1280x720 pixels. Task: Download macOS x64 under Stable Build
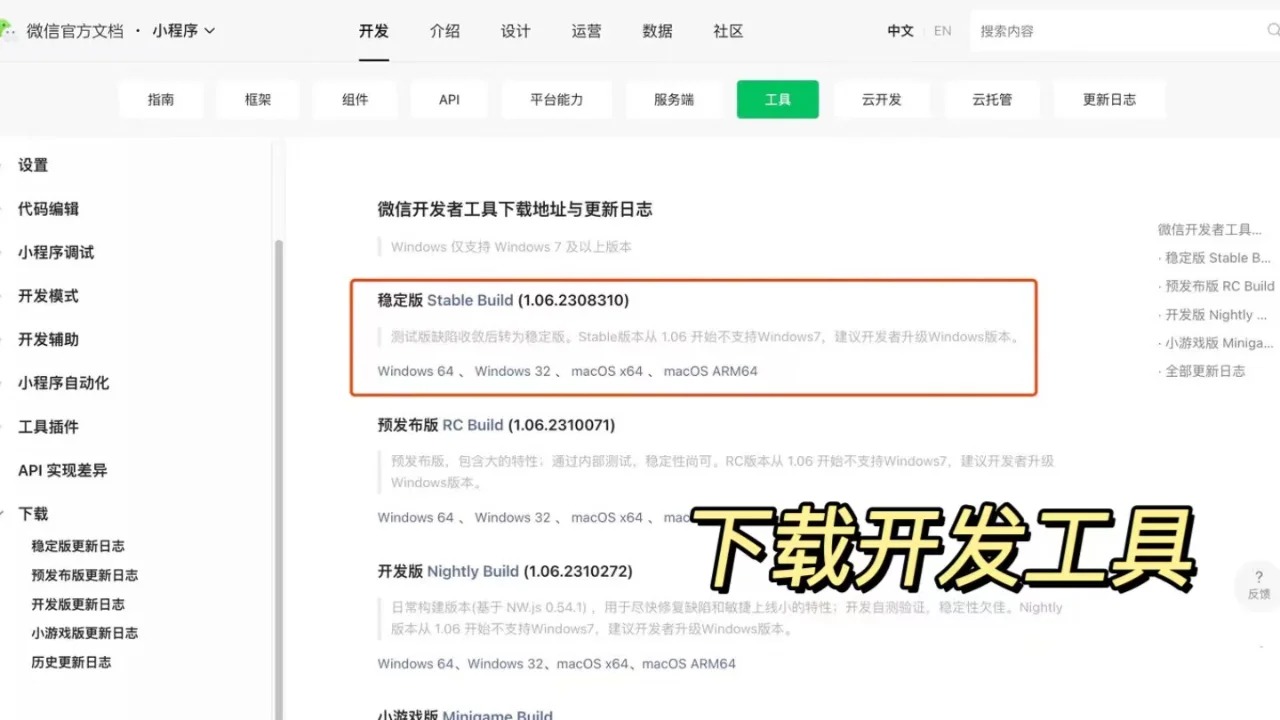(x=607, y=371)
